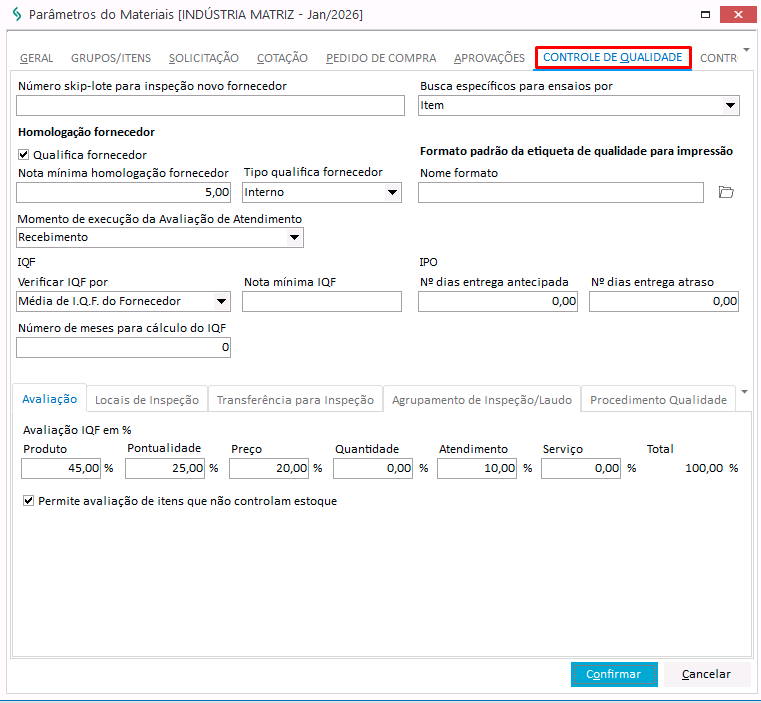
Task: Focus Nº dias entrega antecipada field
Action: 498,301
